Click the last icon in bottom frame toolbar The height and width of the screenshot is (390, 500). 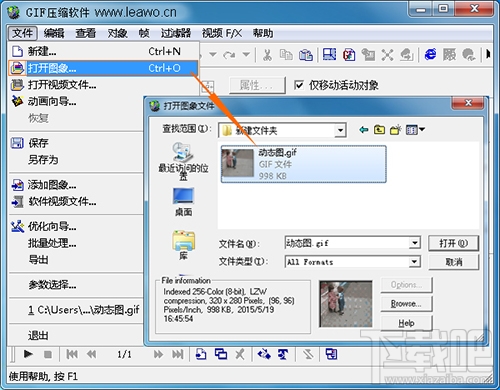[331, 354]
